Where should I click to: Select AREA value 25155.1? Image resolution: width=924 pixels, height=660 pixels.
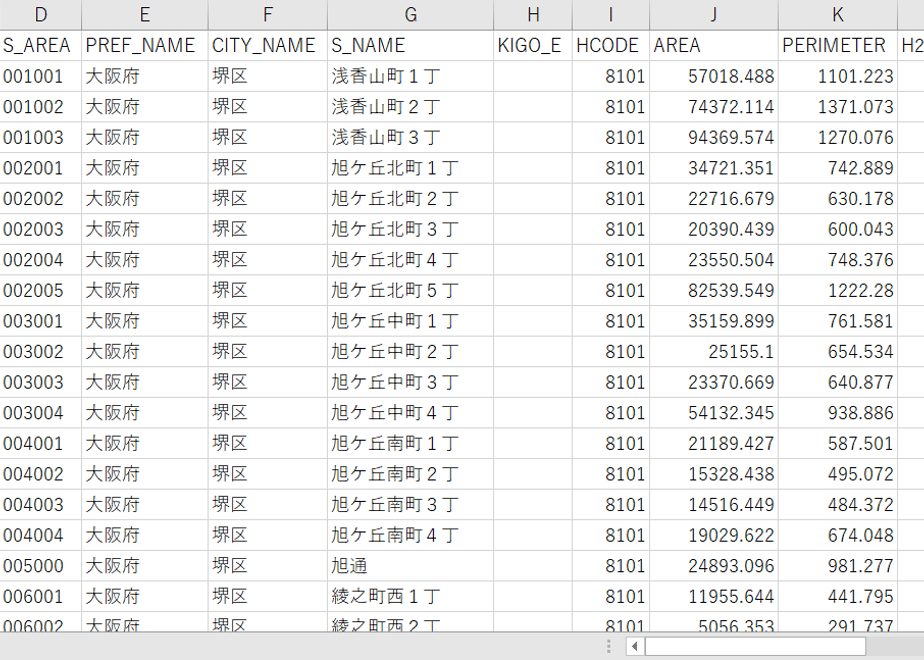pyautogui.click(x=714, y=352)
